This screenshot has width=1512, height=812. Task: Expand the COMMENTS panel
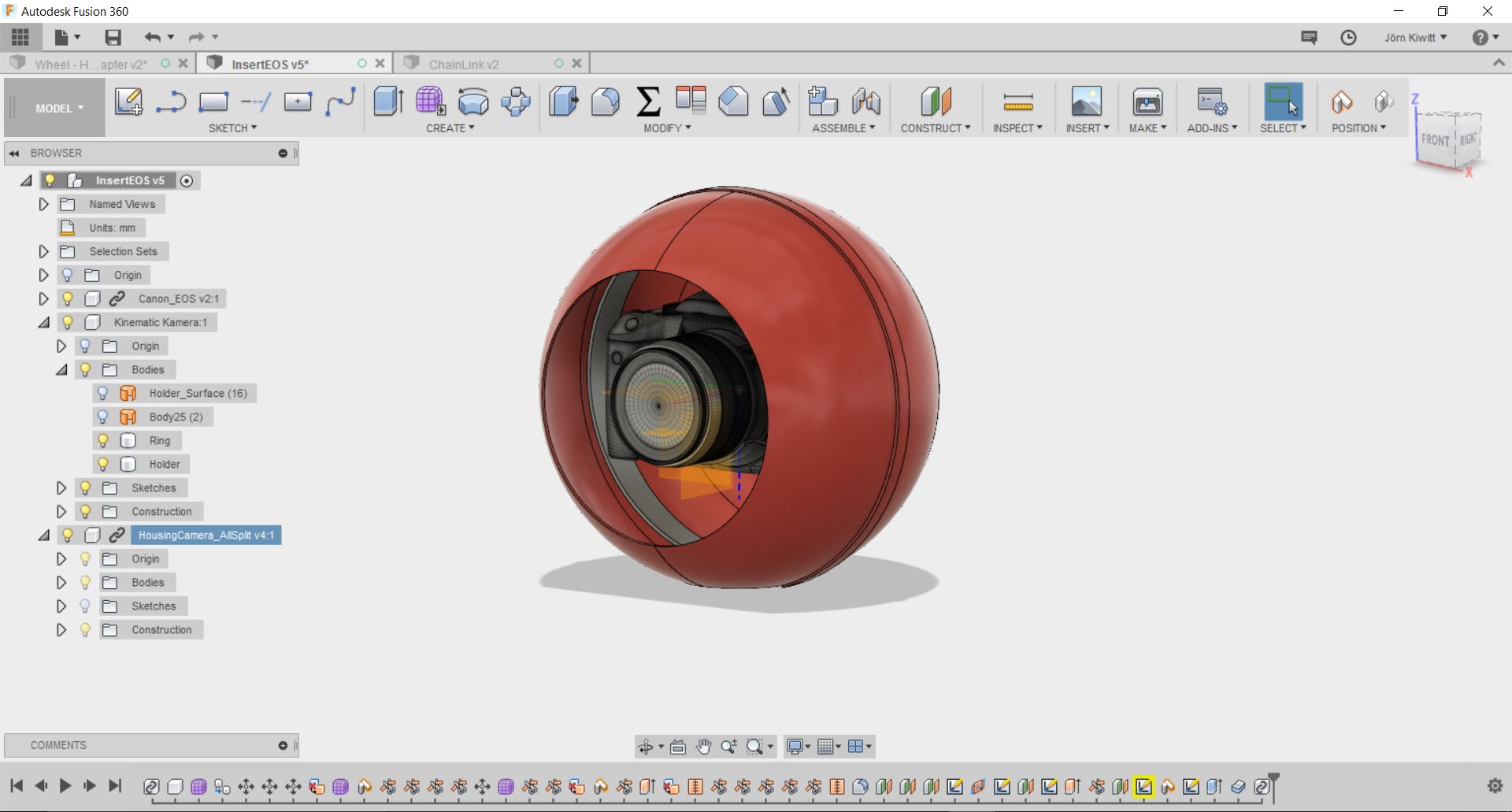coord(283,745)
